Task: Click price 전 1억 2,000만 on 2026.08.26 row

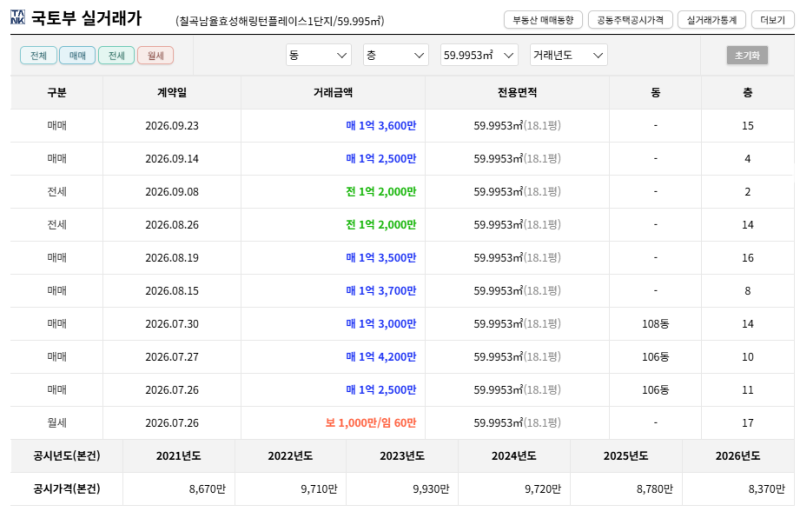Action: [381, 225]
